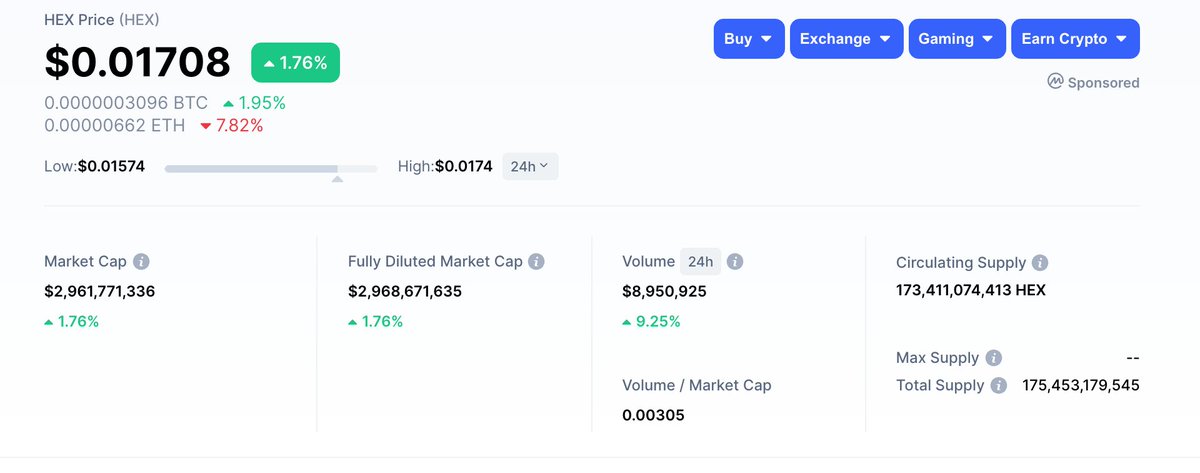Click the $2,961,771,336 market cap value
Image resolution: width=1200 pixels, height=473 pixels.
100,292
